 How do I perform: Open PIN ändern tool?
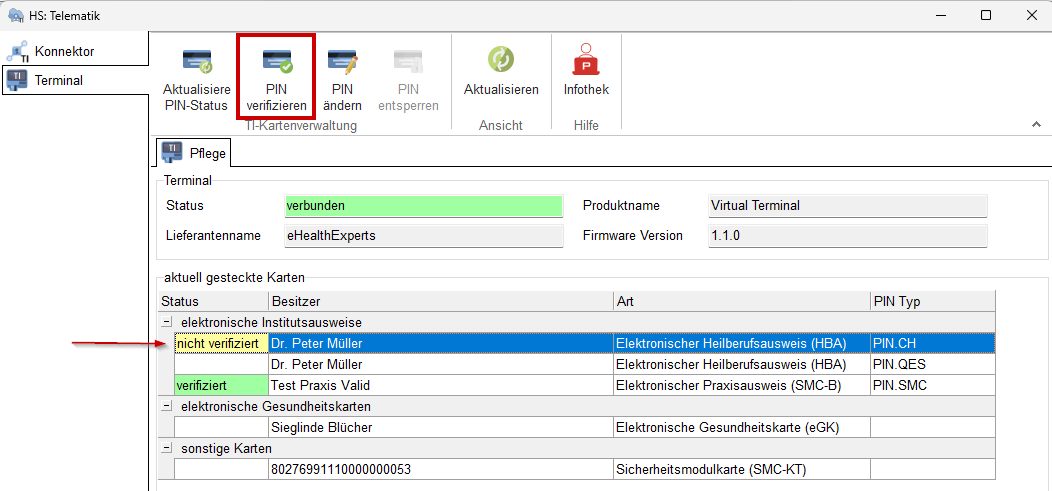click(x=342, y=62)
